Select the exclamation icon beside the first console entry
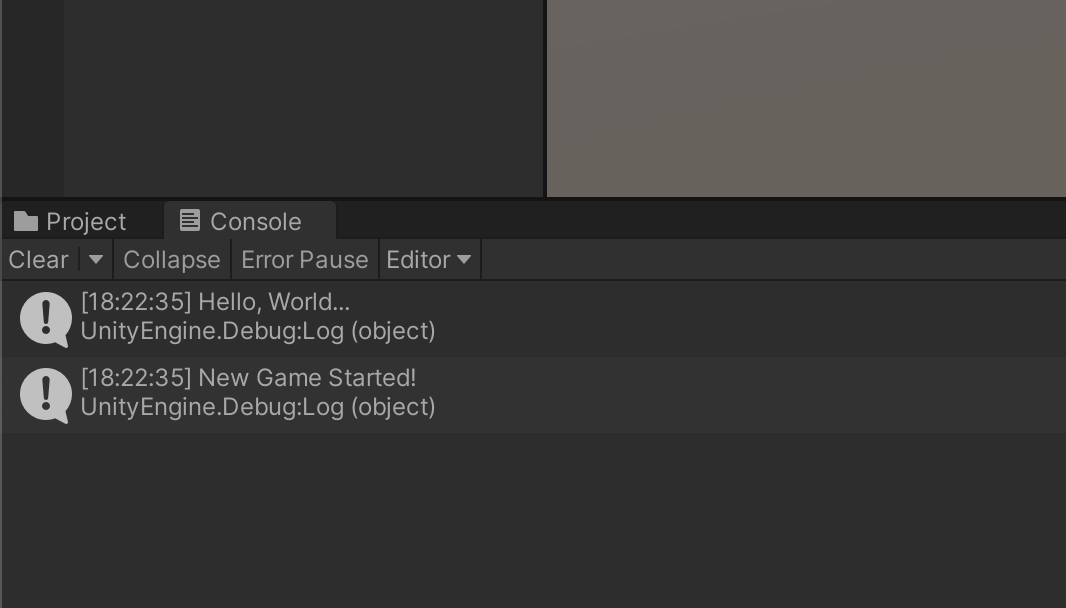Image resolution: width=1066 pixels, height=608 pixels. click(44, 317)
